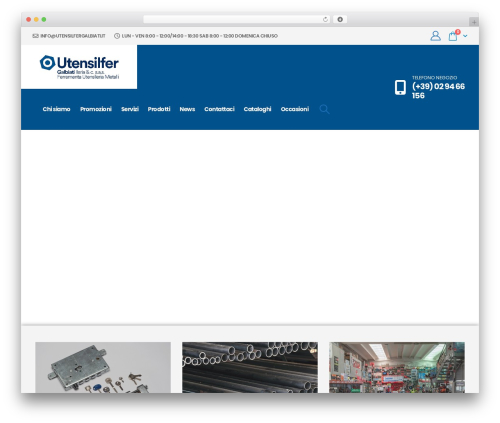Click the browser reader button
The width and height of the screenshot is (500, 423).
tap(340, 20)
